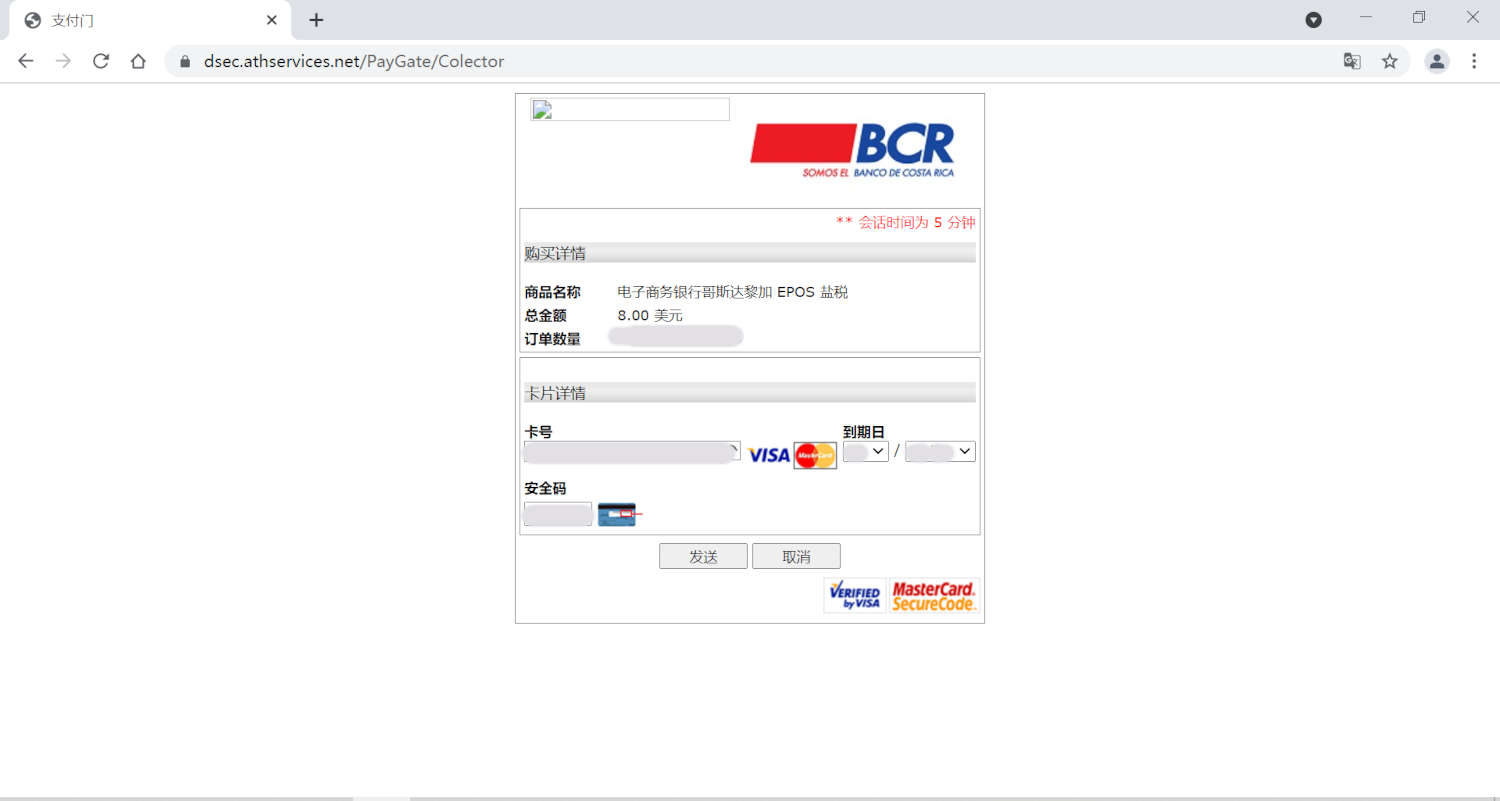The height and width of the screenshot is (801, 1500).
Task: Click the translate page icon in address bar
Action: (x=1352, y=61)
